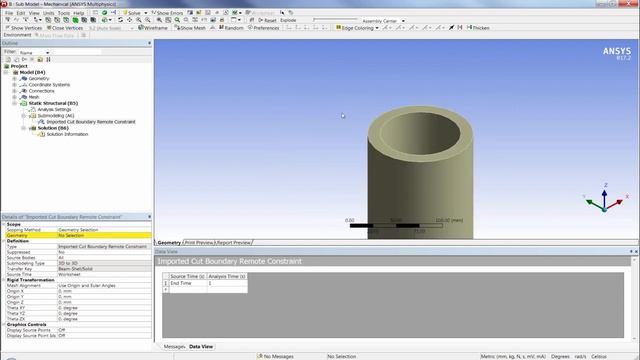
Task: Collapse the Model (B4) node
Action: point(6,72)
